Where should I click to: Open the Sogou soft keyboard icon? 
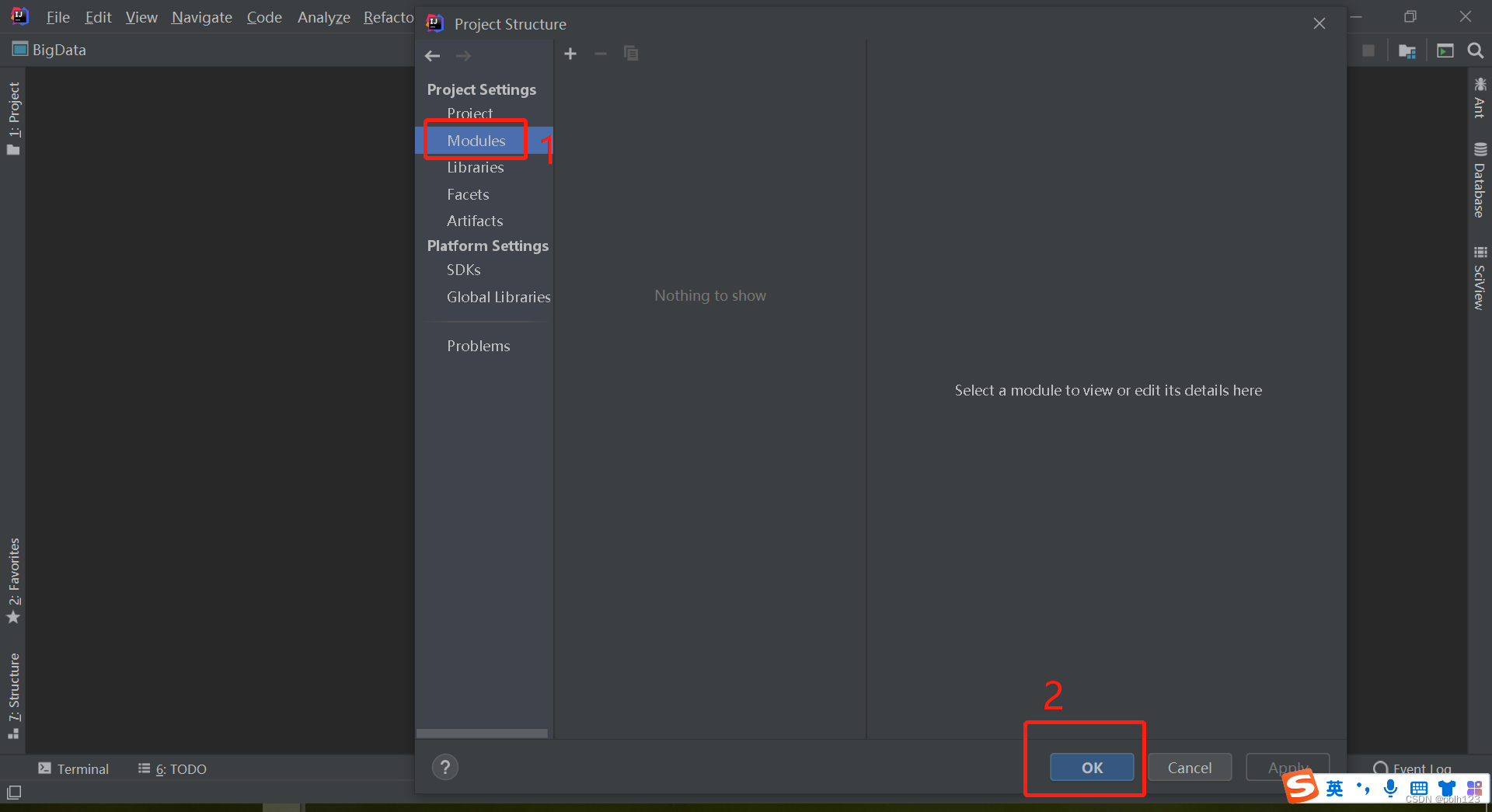point(1419,789)
